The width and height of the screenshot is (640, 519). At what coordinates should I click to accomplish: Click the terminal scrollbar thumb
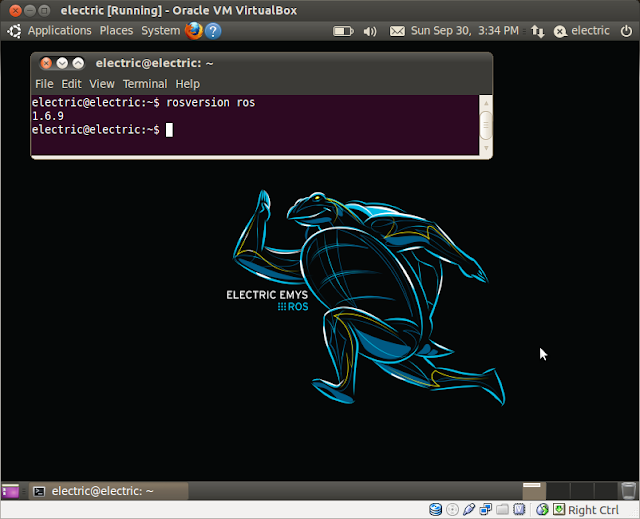point(486,125)
